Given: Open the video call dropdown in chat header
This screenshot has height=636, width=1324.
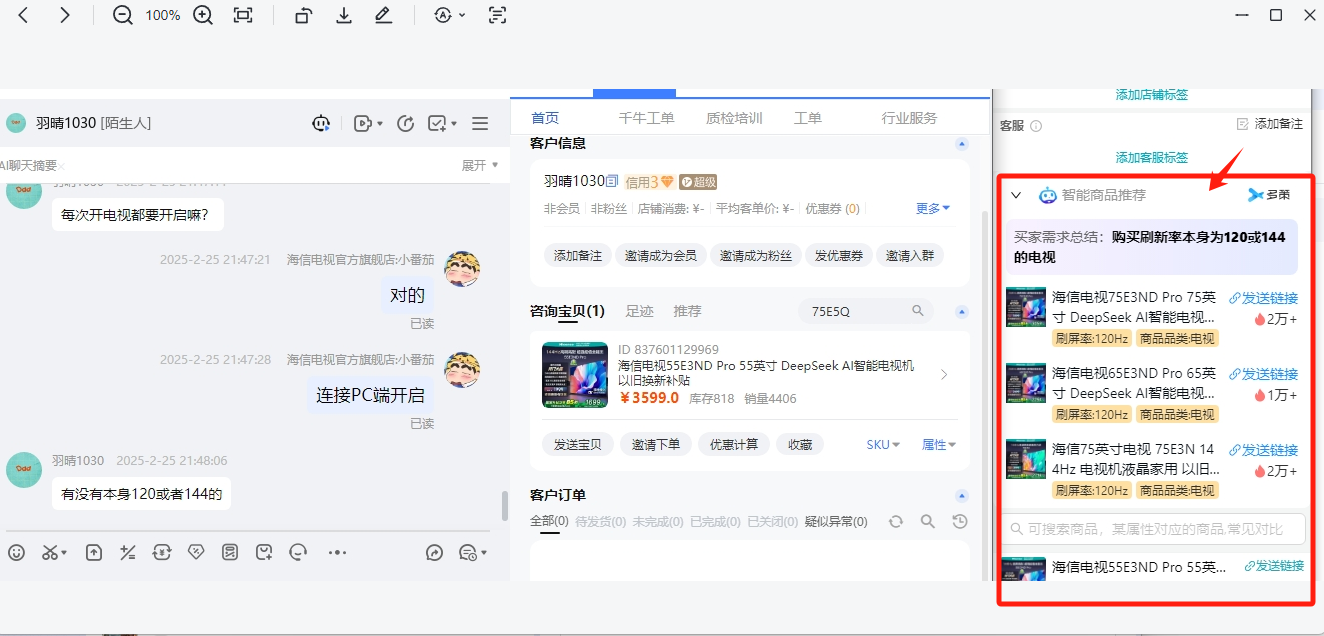Looking at the screenshot, I should pyautogui.click(x=368, y=123).
